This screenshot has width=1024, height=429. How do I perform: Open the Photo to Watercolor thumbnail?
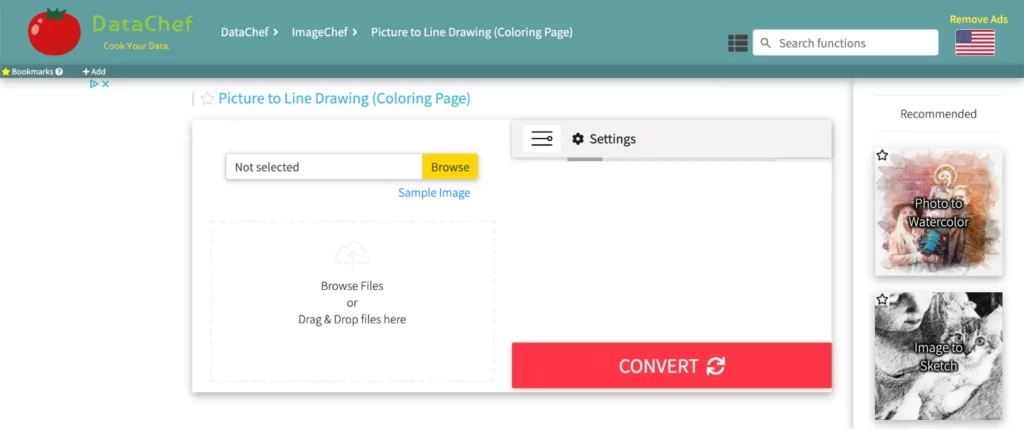tap(938, 212)
